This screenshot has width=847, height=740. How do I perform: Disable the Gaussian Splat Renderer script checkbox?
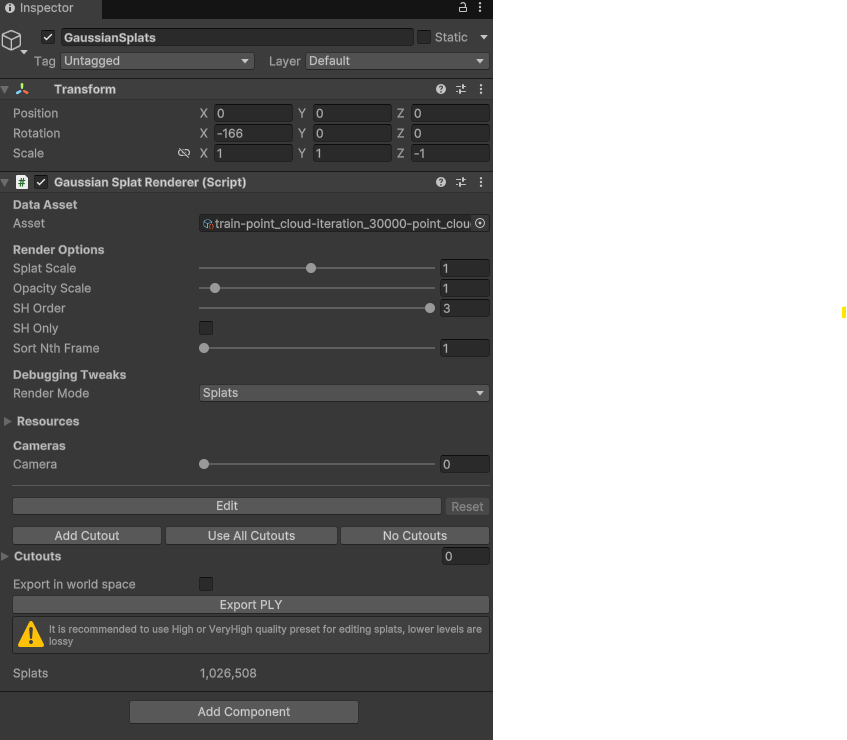pos(41,183)
